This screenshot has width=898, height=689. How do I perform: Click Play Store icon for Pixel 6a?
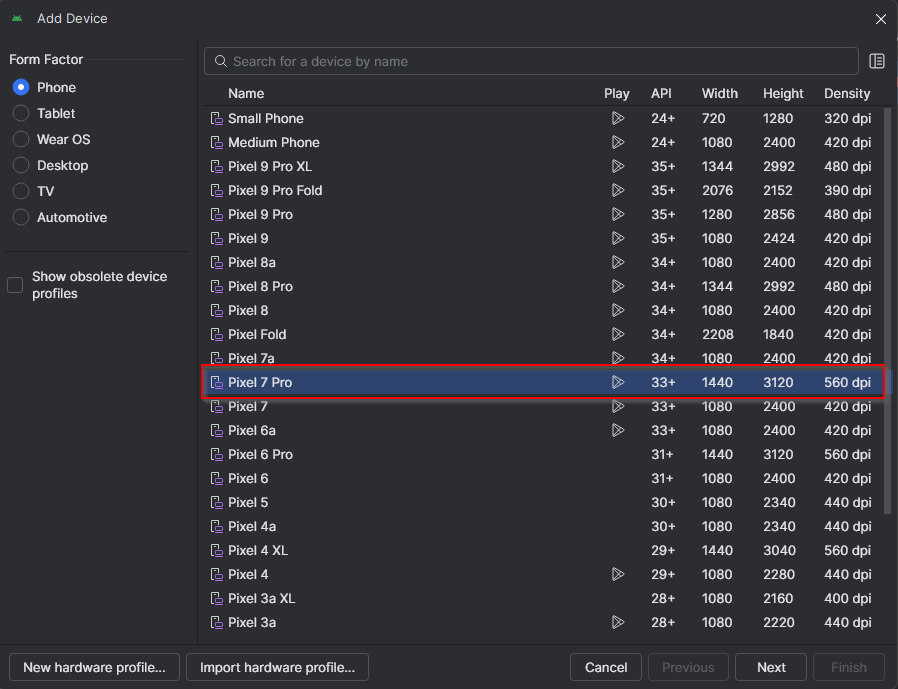617,430
